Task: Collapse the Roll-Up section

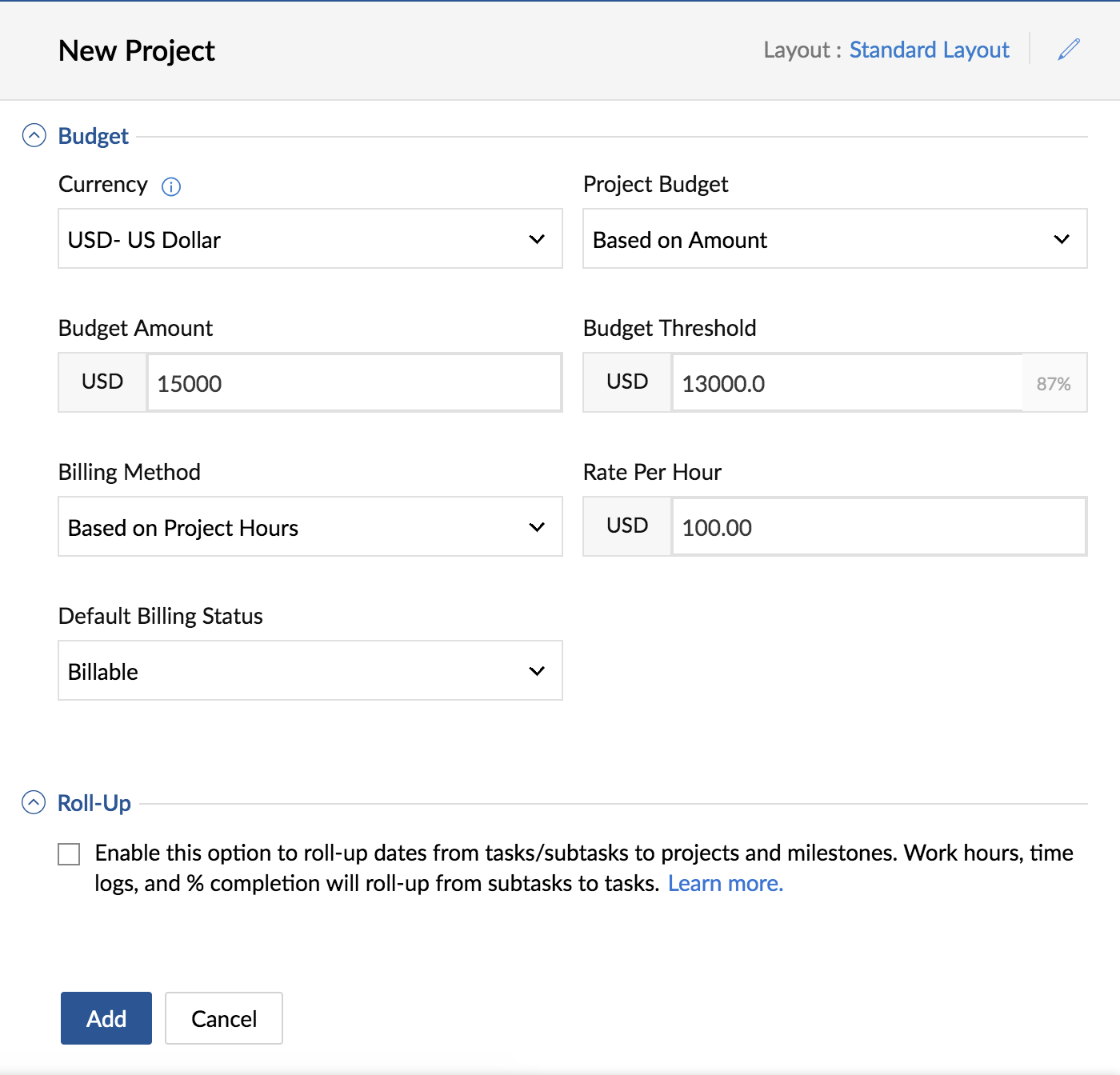Action: click(x=34, y=802)
